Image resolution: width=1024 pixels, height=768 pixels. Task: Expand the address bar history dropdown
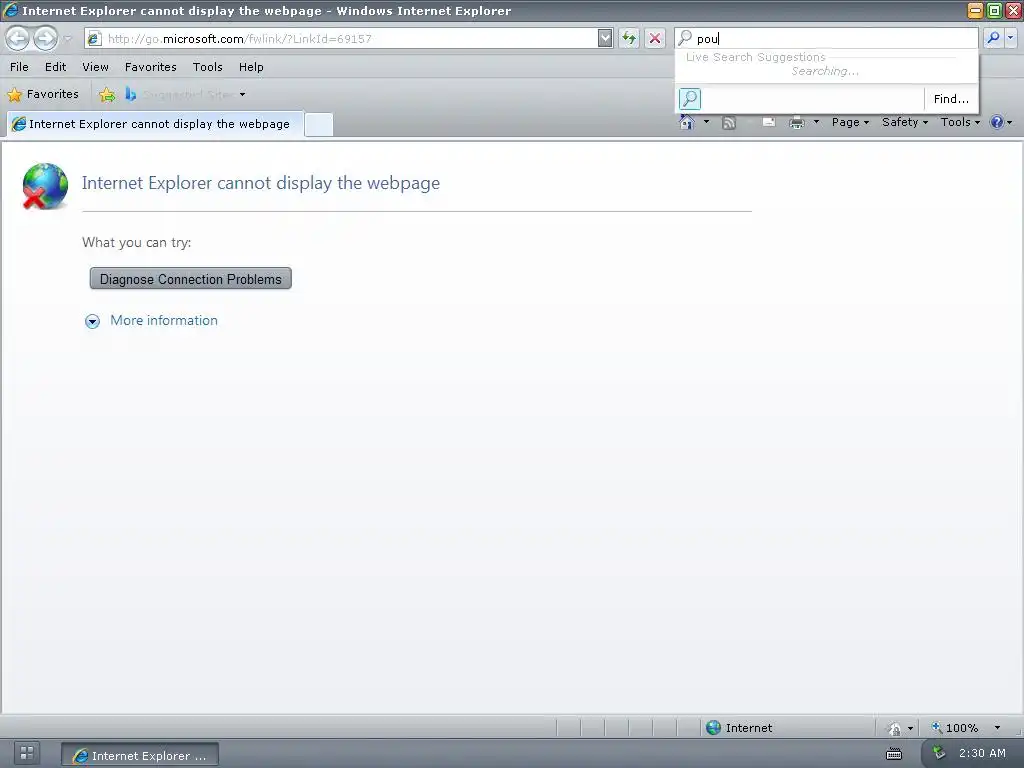coord(605,39)
